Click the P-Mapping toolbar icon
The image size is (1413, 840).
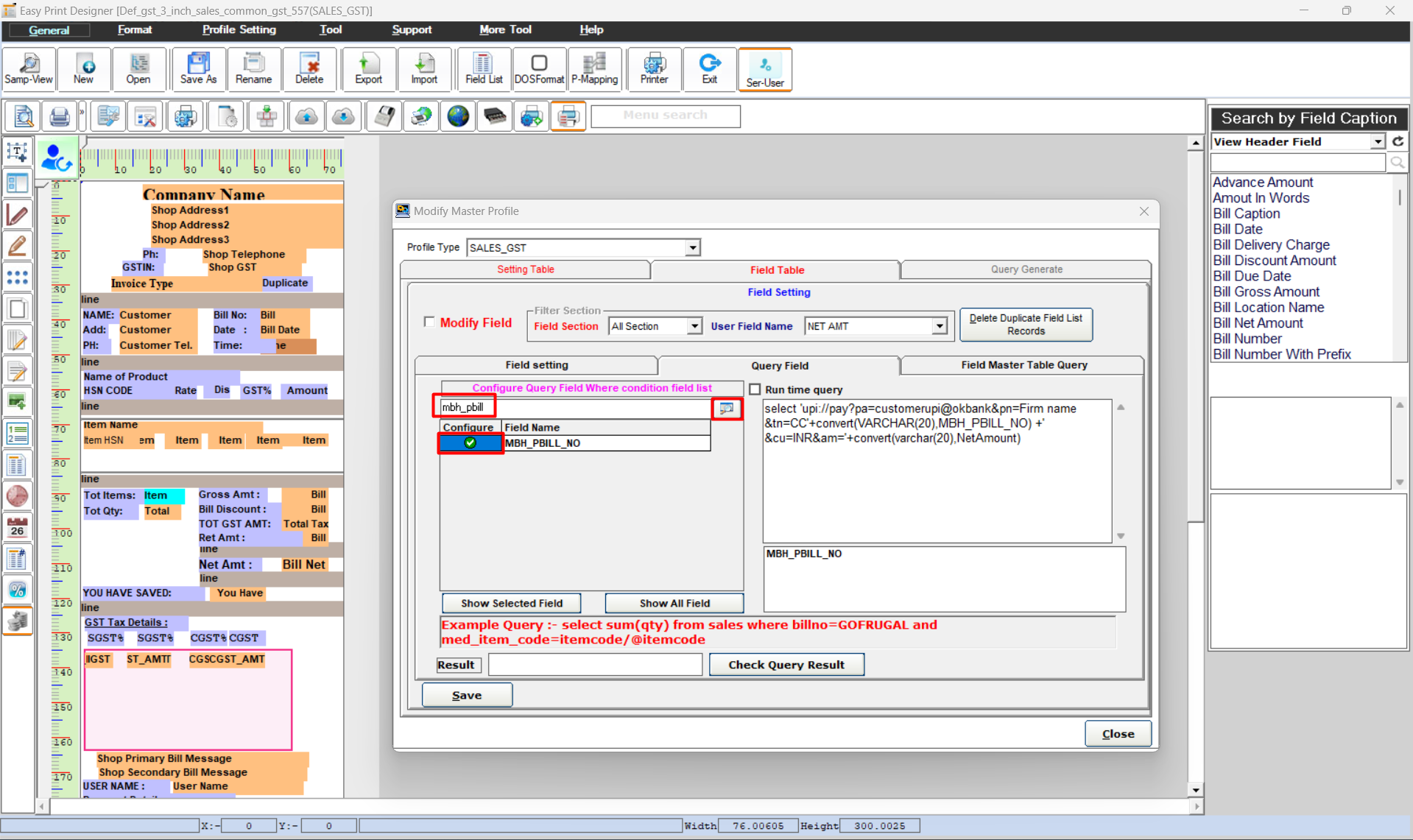click(x=594, y=69)
